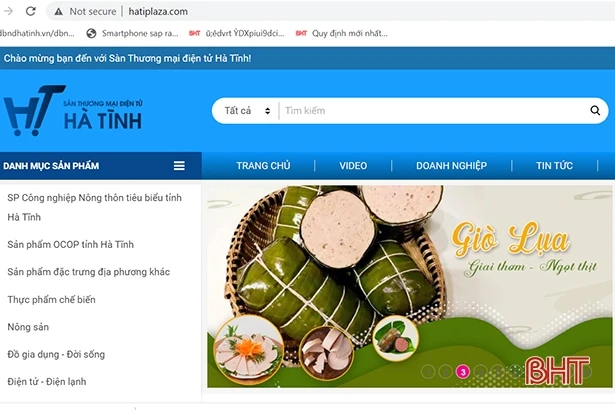Image resolution: width=615 pixels, height=410 pixels.
Task: Open the Quy định mới nhất bookmark
Action: [341, 33]
